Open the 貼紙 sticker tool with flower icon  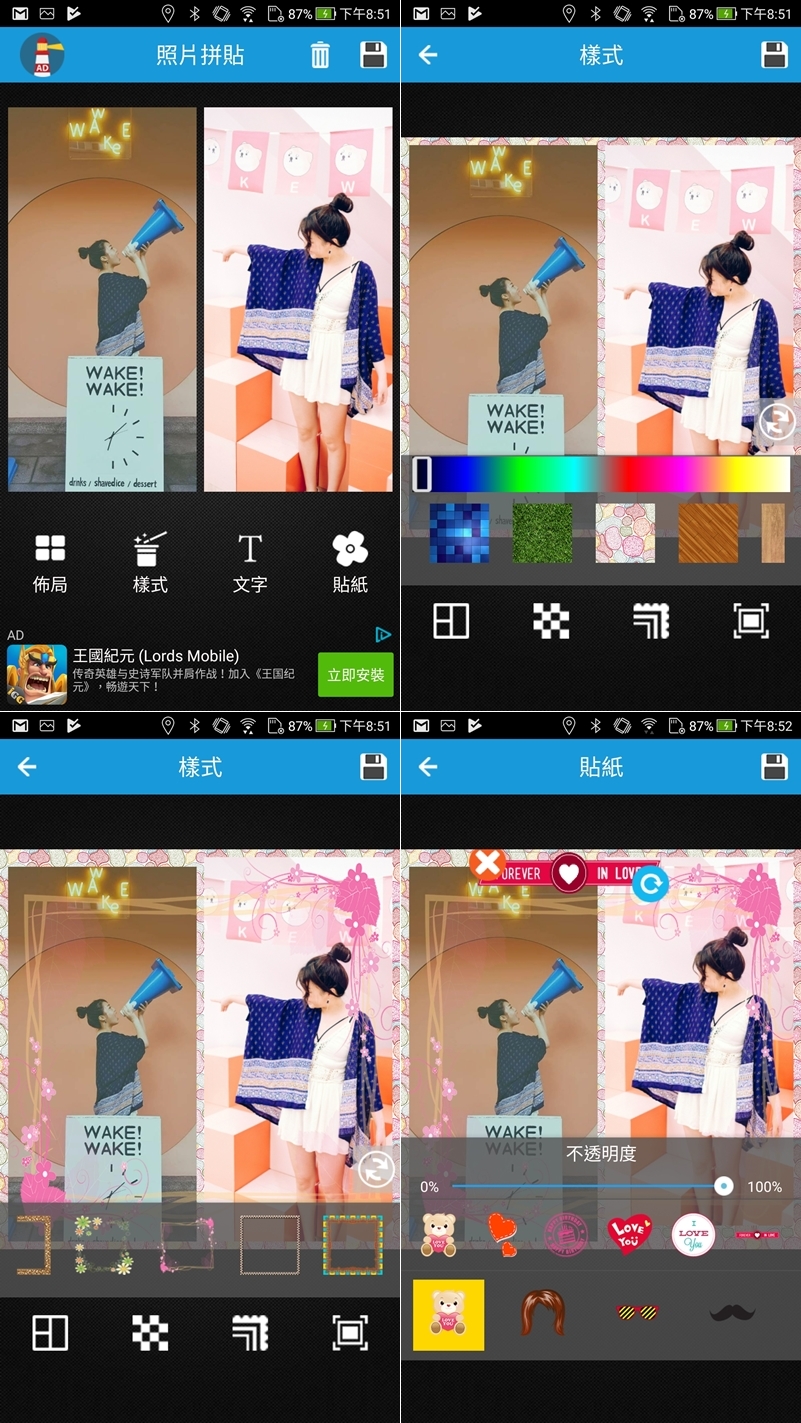[x=350, y=563]
